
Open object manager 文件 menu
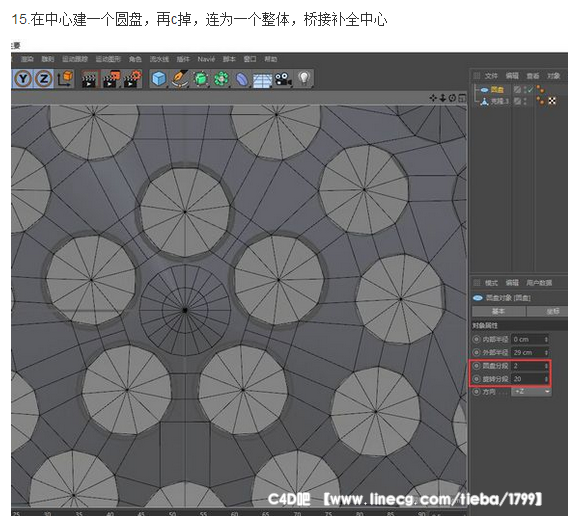tap(491, 76)
